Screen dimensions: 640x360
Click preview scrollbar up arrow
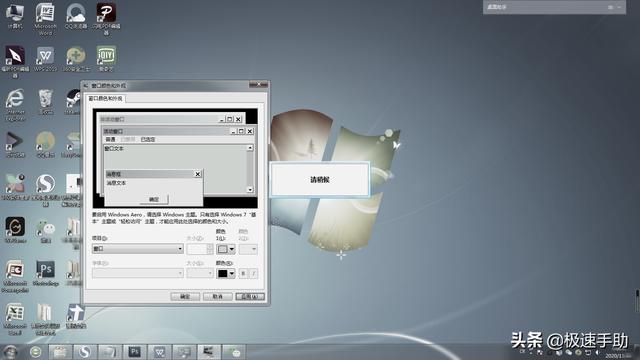tap(250, 148)
